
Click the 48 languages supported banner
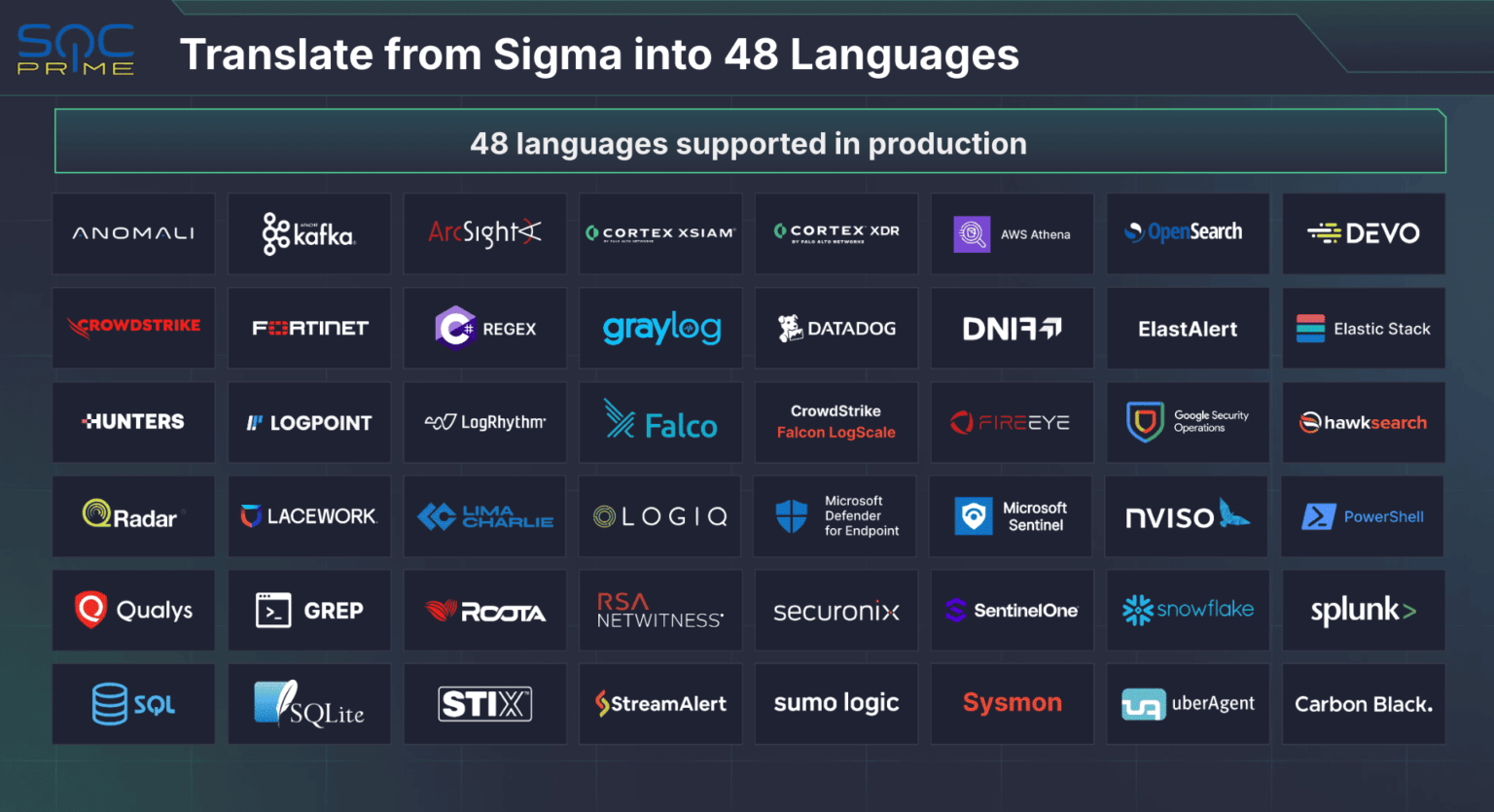pyautogui.click(x=749, y=143)
